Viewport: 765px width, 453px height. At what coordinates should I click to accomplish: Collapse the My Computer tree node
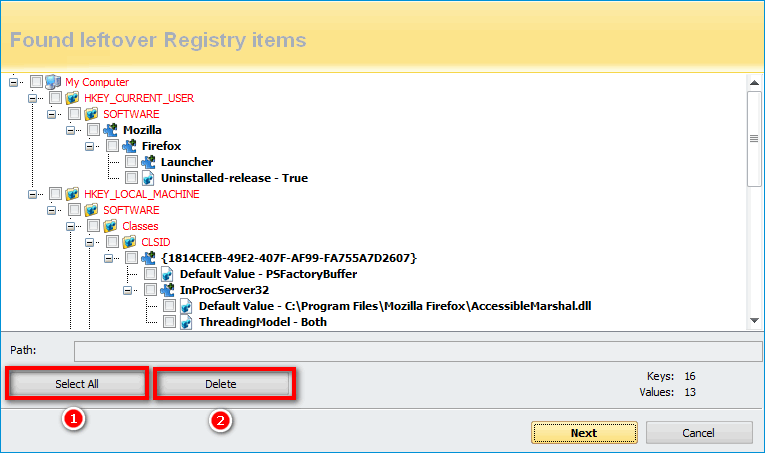(x=14, y=82)
